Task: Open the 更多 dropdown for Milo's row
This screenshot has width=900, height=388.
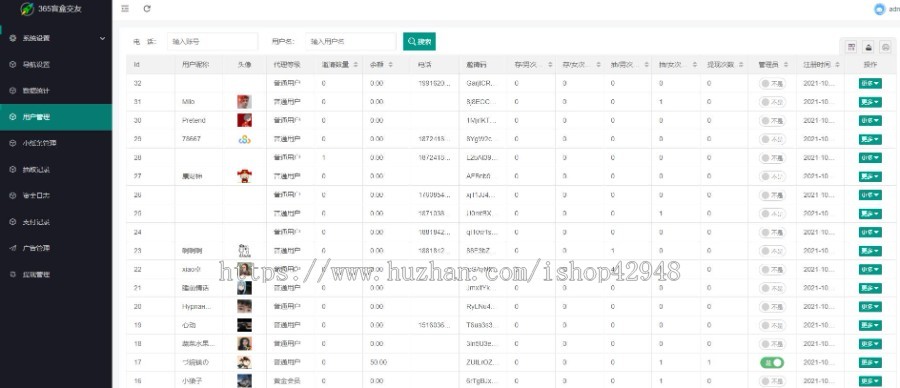Action: click(870, 102)
